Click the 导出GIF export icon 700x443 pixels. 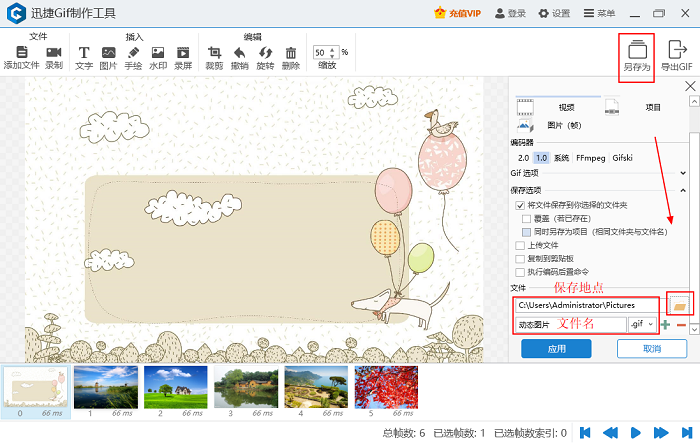pyautogui.click(x=677, y=50)
